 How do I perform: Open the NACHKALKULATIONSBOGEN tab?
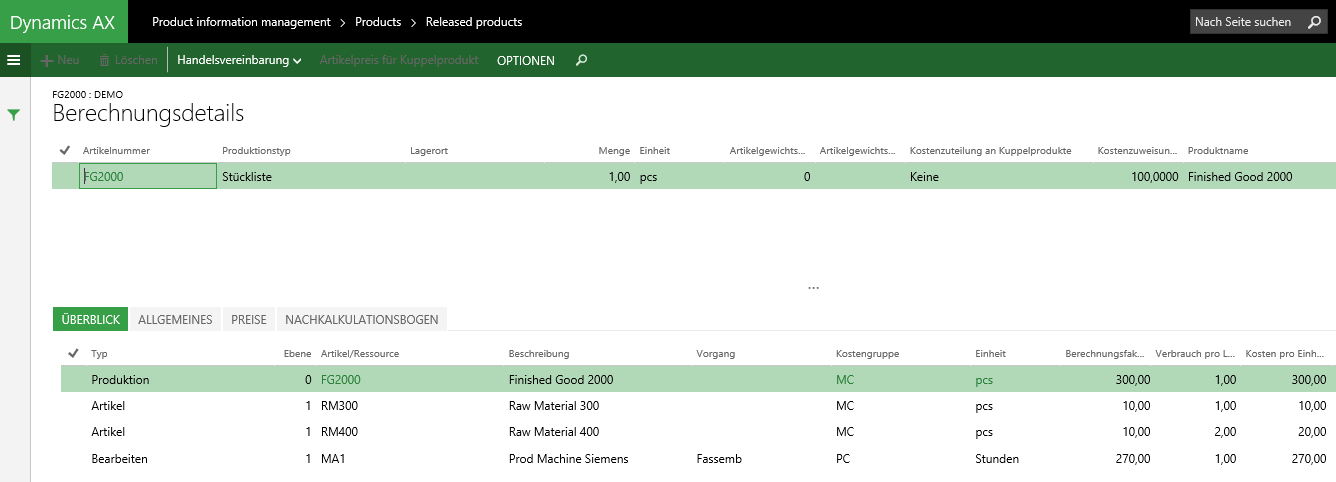[361, 320]
